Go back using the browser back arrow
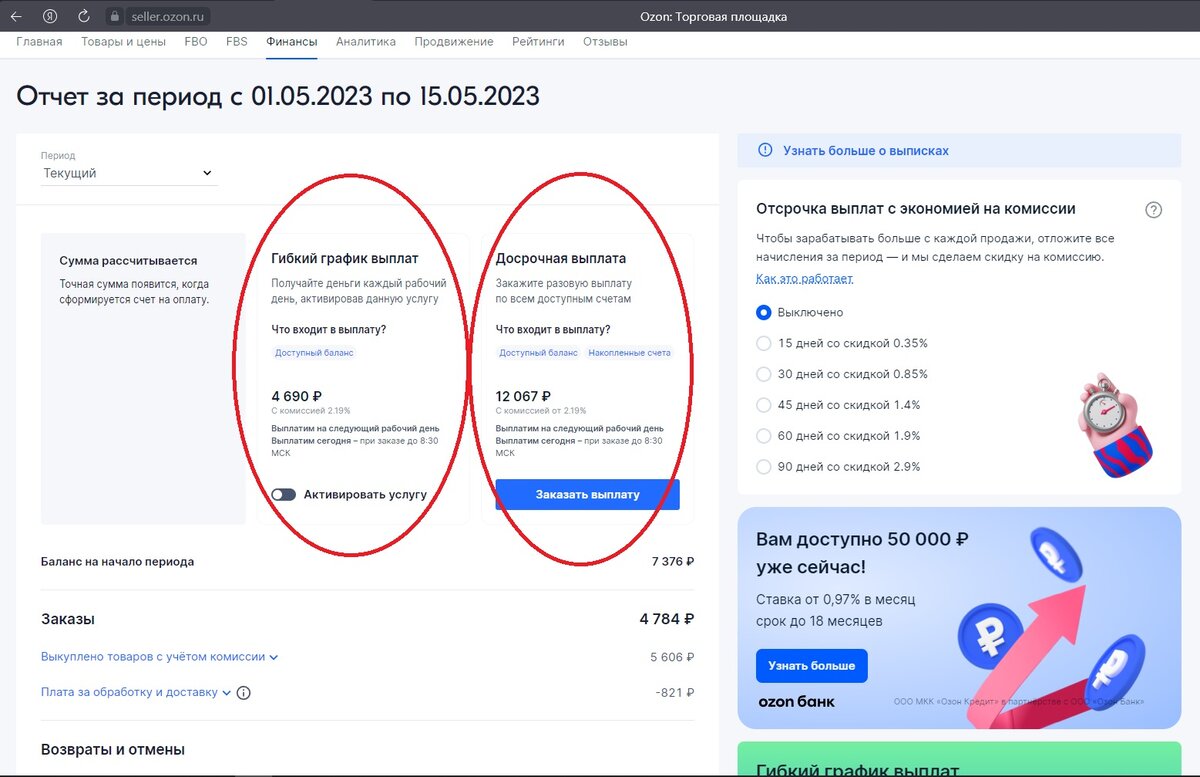Screen dimensions: 1200x777 [16, 16]
